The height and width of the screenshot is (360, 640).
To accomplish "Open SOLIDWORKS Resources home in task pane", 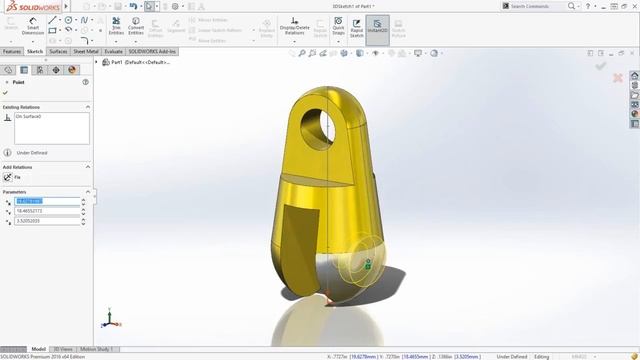I will pyautogui.click(x=634, y=76).
